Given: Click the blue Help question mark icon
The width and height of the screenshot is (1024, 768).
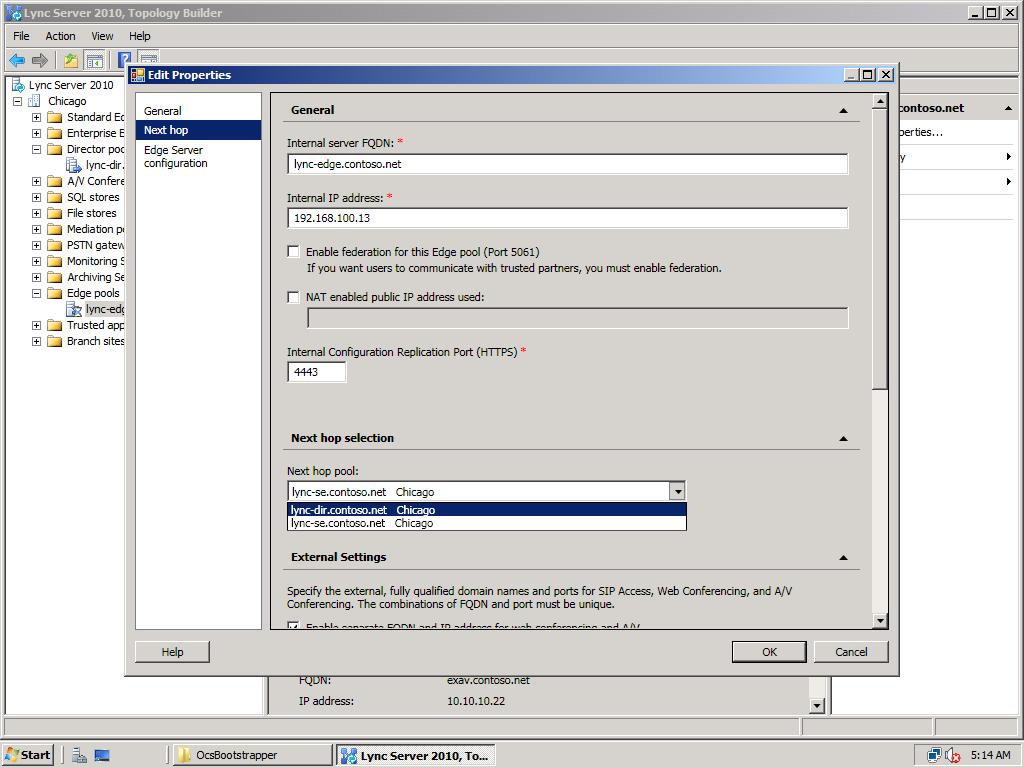Looking at the screenshot, I should pyautogui.click(x=123, y=59).
